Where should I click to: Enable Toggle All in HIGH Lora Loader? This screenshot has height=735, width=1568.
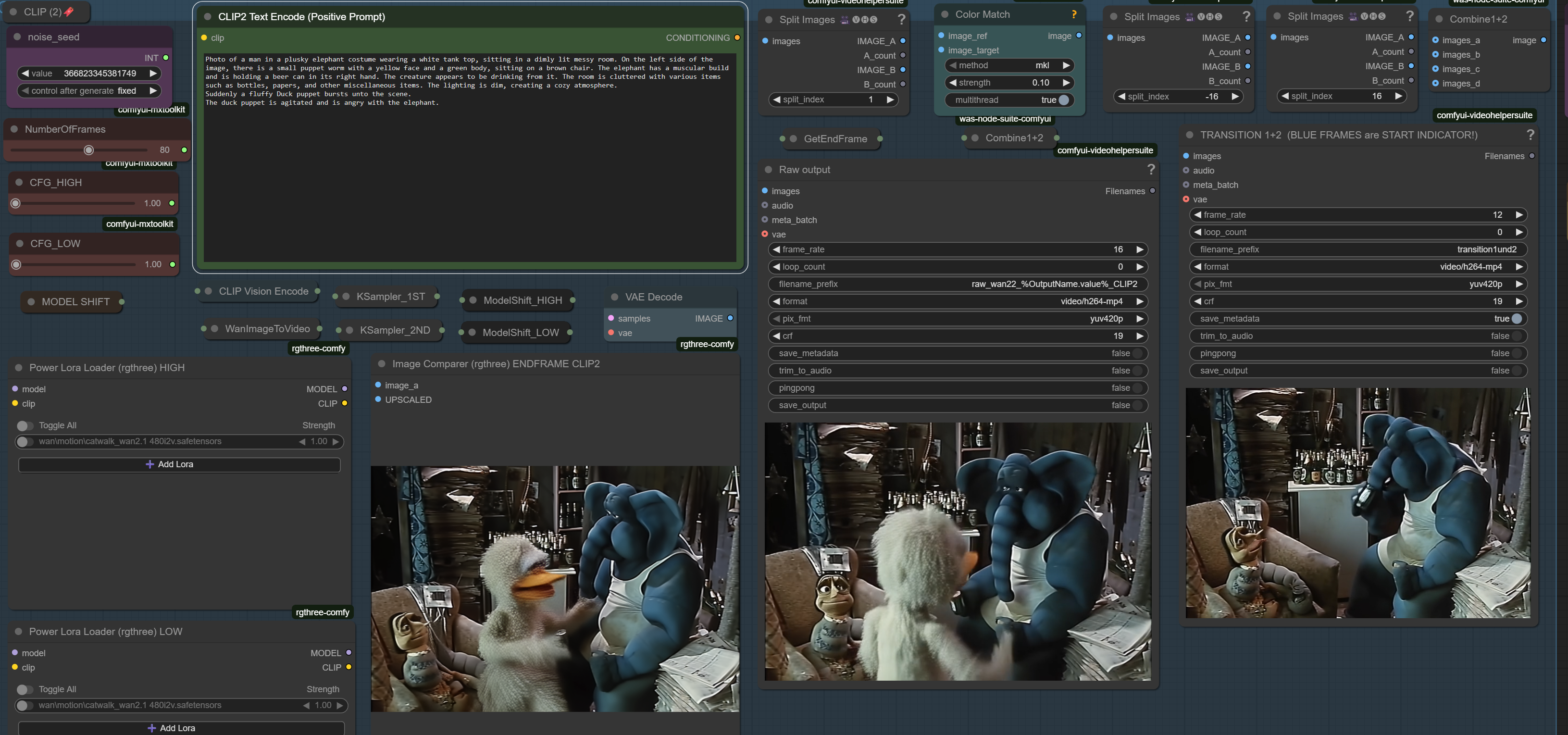tap(25, 425)
